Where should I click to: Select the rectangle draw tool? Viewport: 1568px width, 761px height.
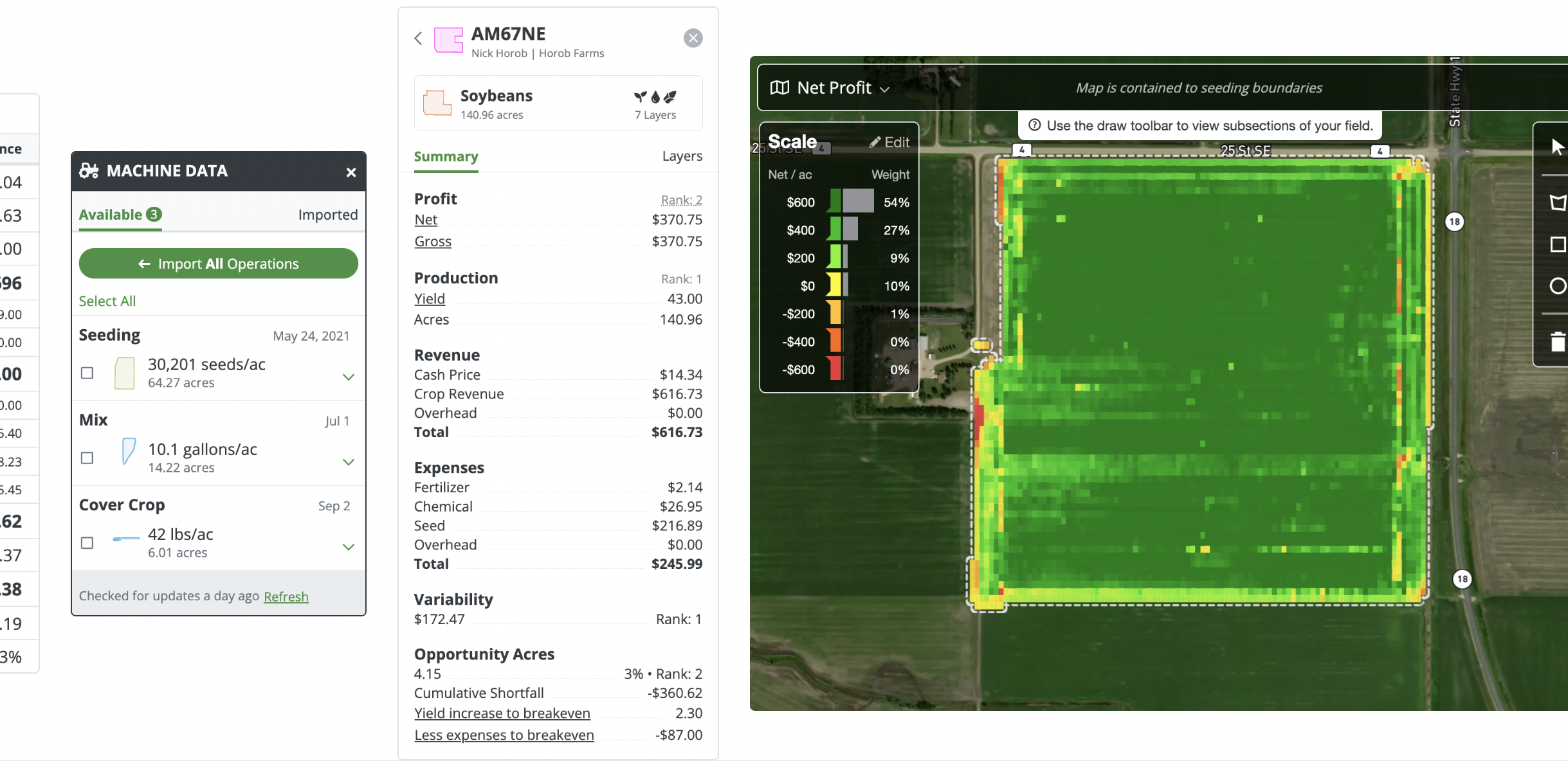click(x=1557, y=244)
